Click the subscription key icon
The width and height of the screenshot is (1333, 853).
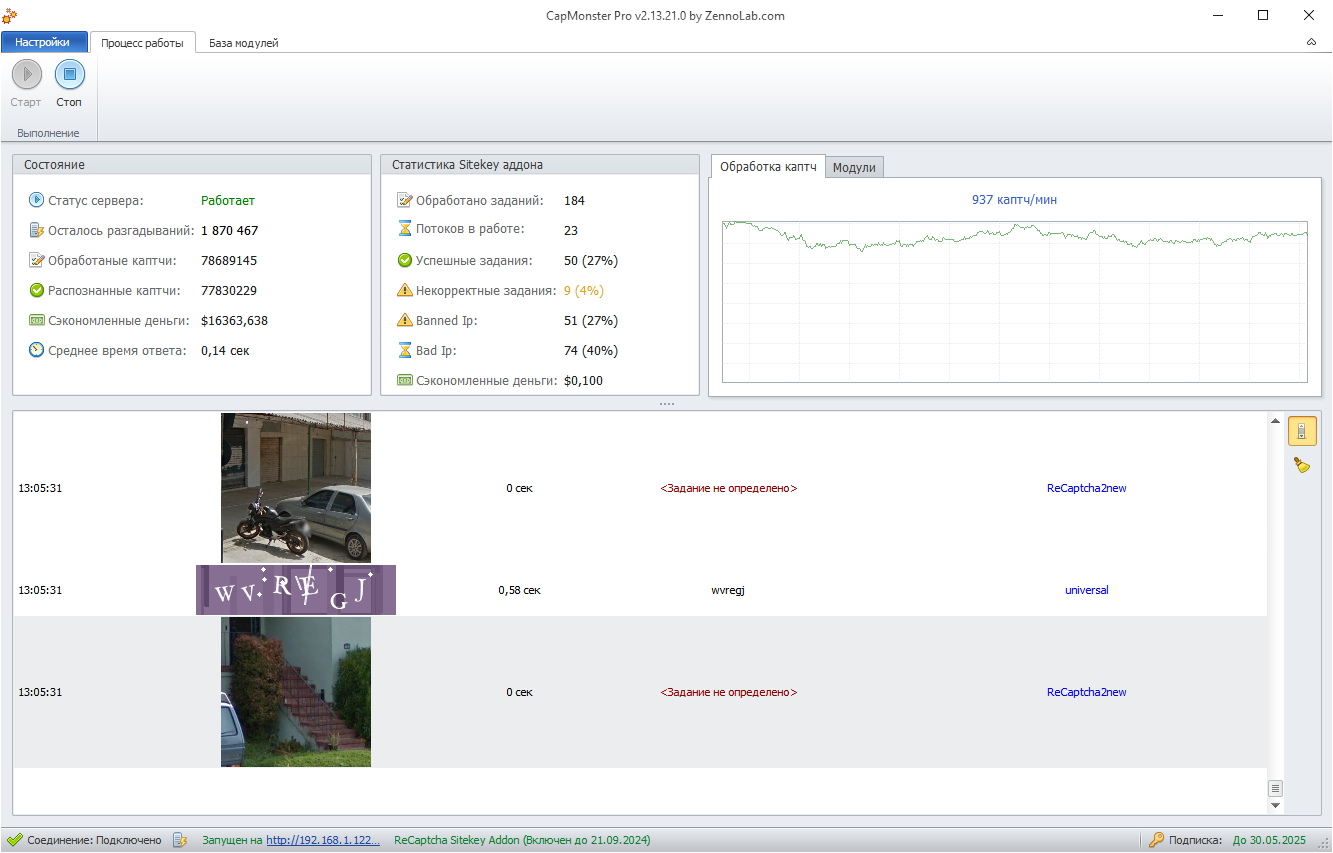click(x=1156, y=840)
